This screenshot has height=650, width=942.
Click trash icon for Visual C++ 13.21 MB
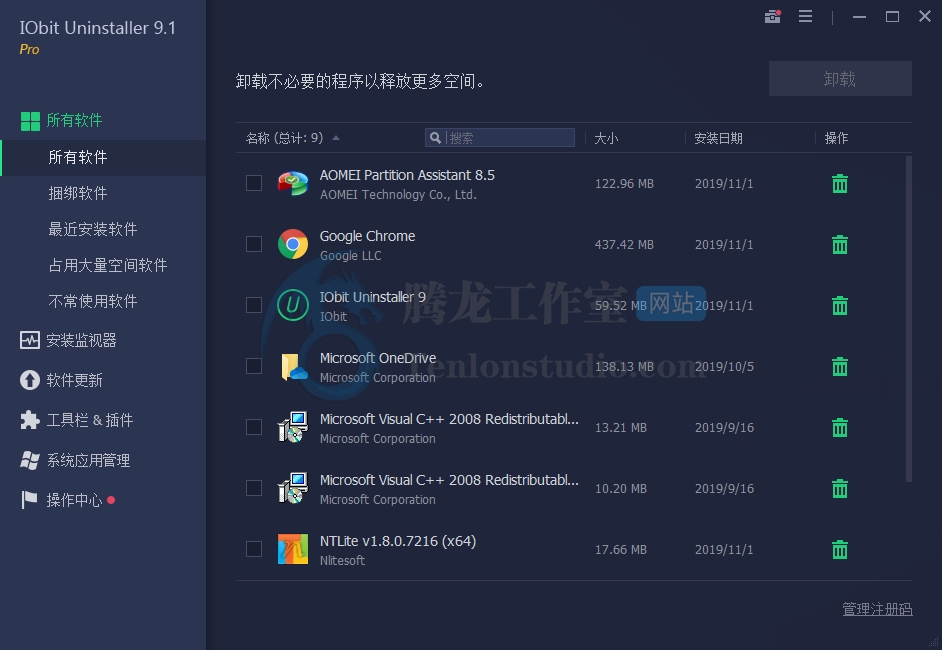(840, 428)
